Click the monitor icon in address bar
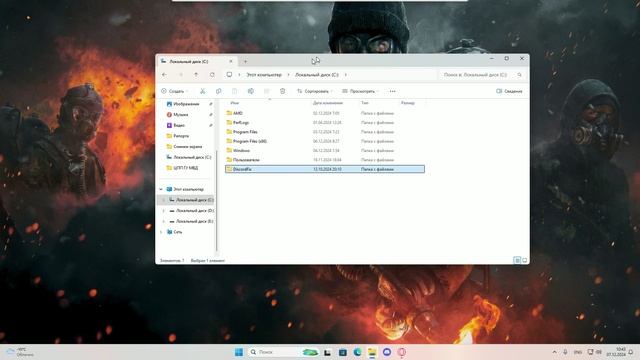The image size is (640, 360). pos(229,75)
